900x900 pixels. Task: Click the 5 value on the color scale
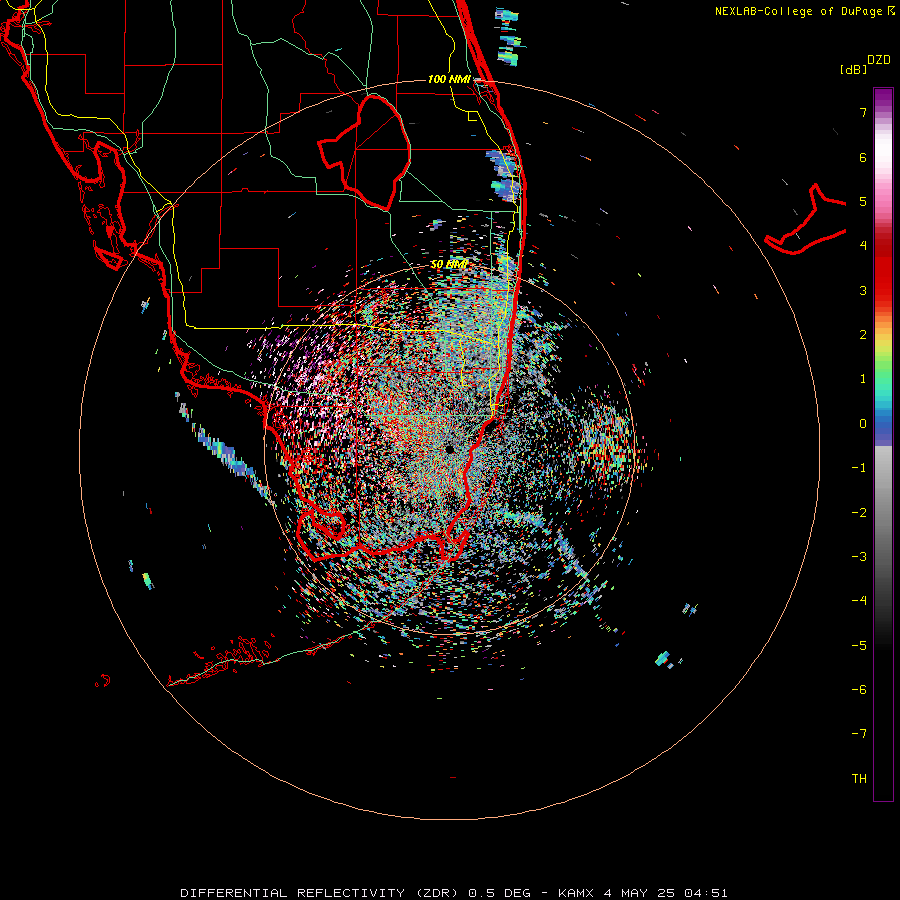point(863,201)
